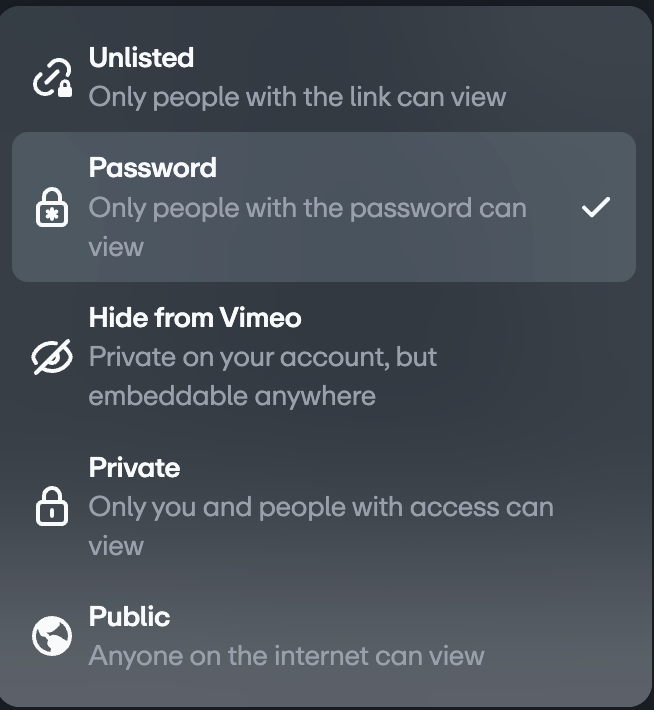Click "Only people with the link can view"
The width and height of the screenshot is (654, 710).
pos(297,97)
